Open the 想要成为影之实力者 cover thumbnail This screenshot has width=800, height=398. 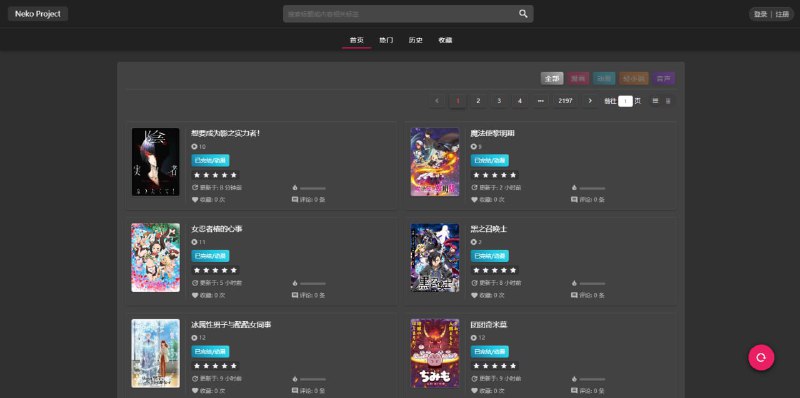click(x=156, y=162)
